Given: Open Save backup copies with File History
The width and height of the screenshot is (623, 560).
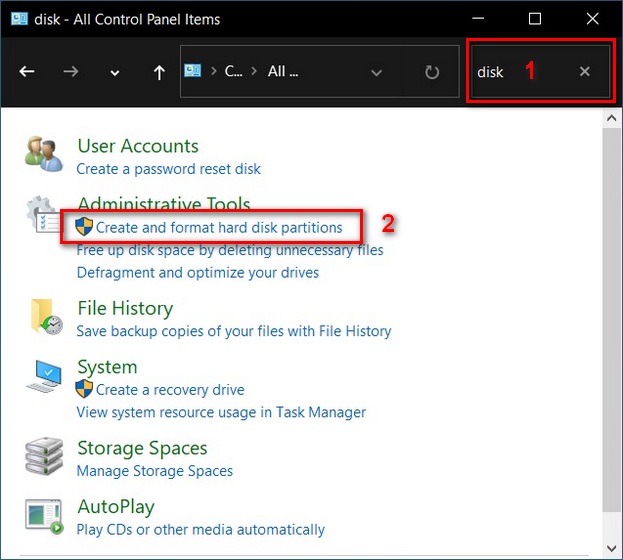Looking at the screenshot, I should pyautogui.click(x=234, y=331).
